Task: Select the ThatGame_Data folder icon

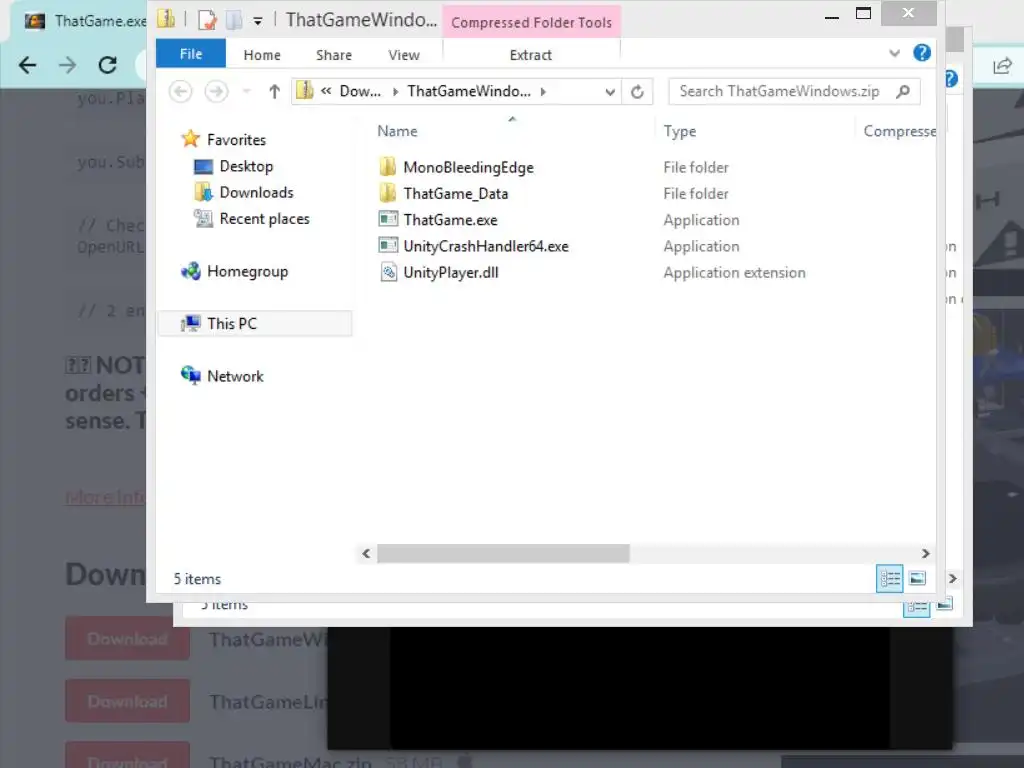Action: click(387, 193)
